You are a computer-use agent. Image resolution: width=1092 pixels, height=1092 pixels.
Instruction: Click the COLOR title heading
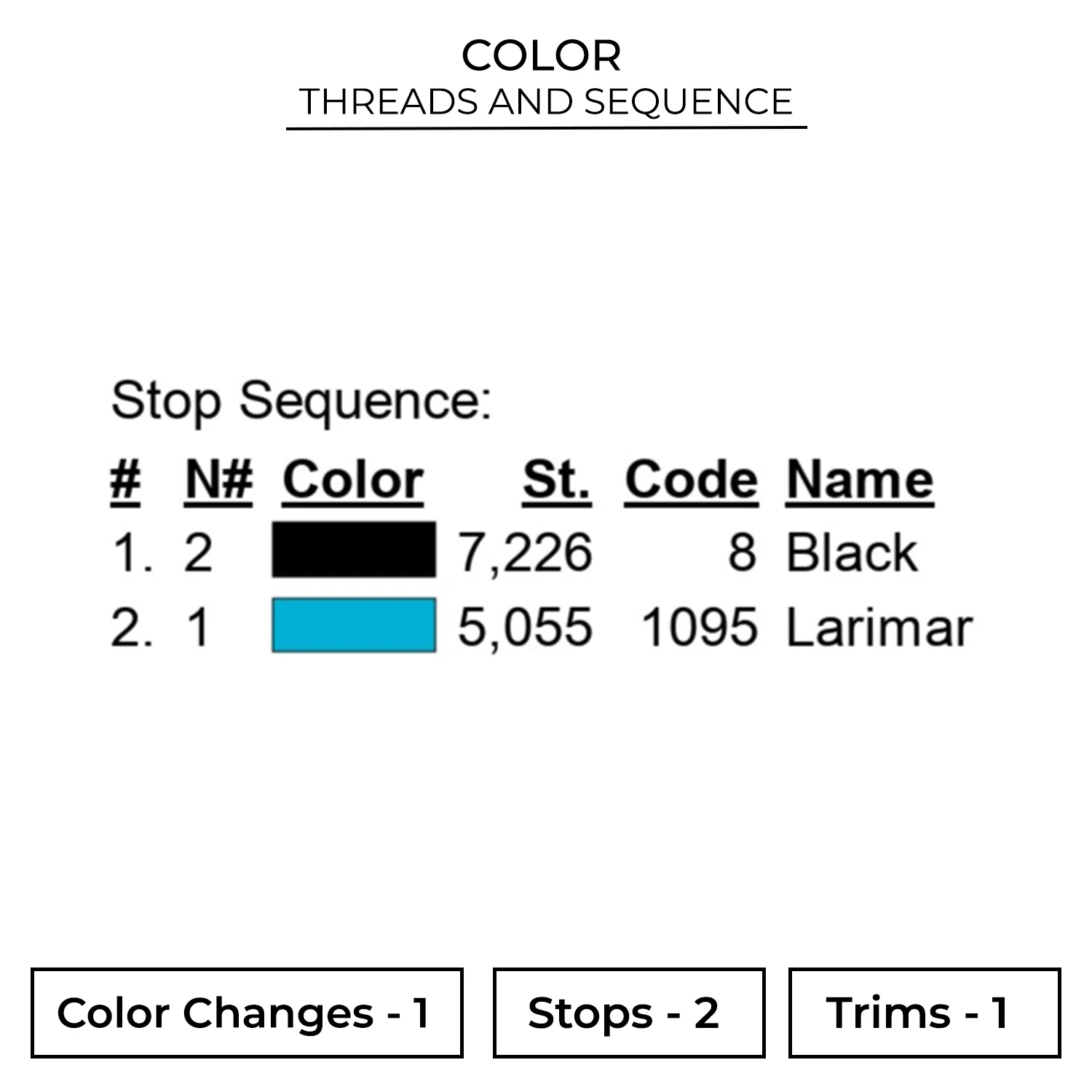(542, 56)
